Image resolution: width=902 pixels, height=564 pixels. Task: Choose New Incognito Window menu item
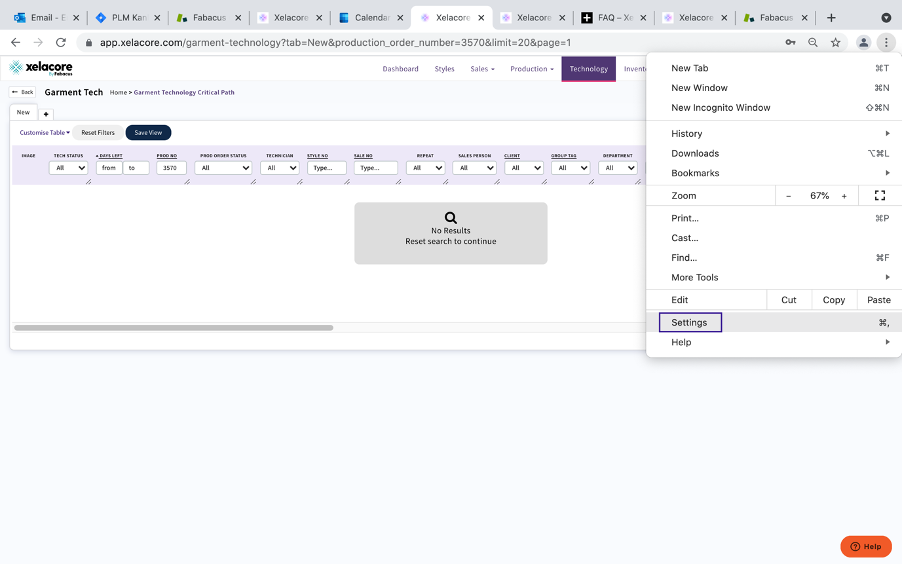(720, 108)
